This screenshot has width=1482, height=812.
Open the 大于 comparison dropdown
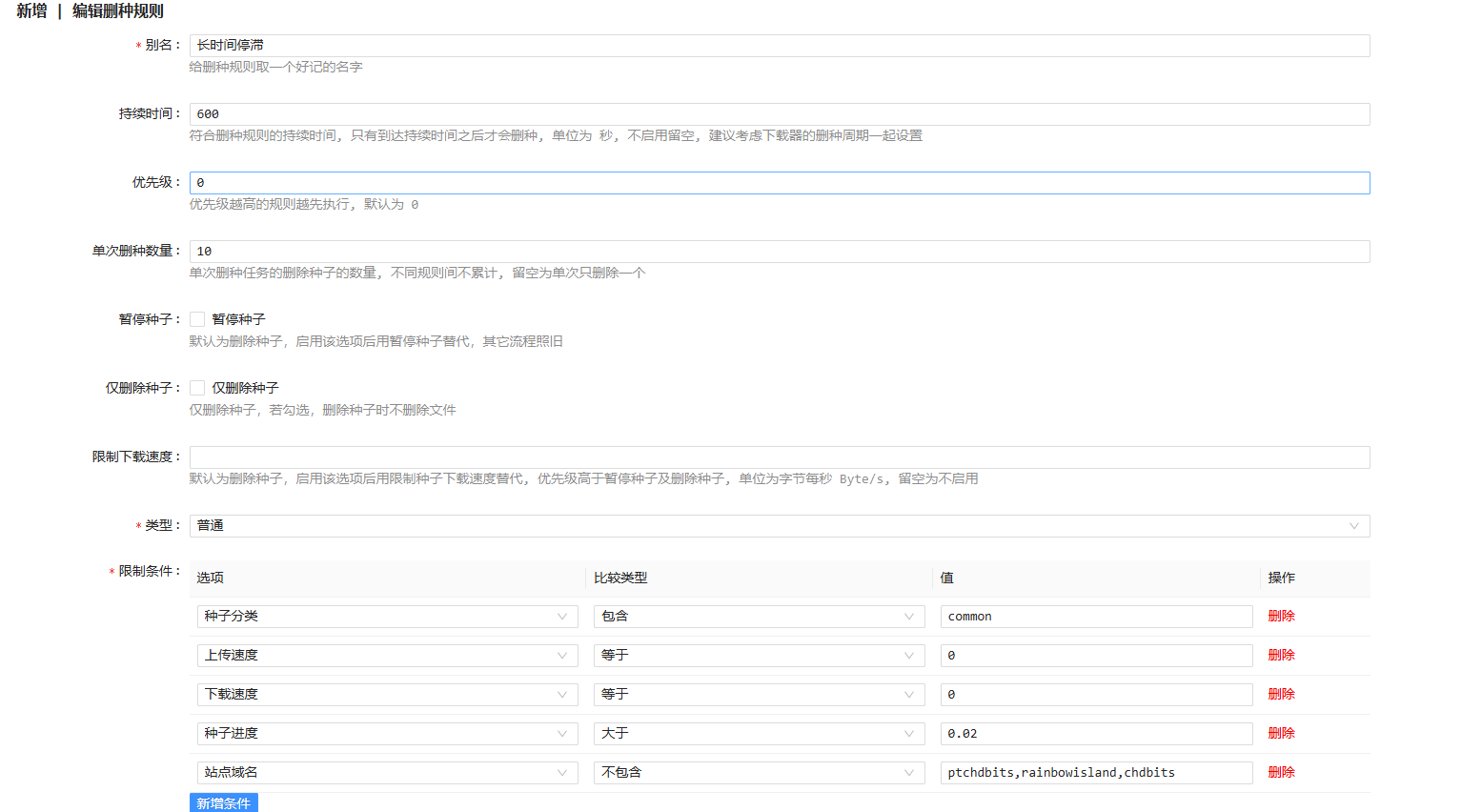pos(758,734)
